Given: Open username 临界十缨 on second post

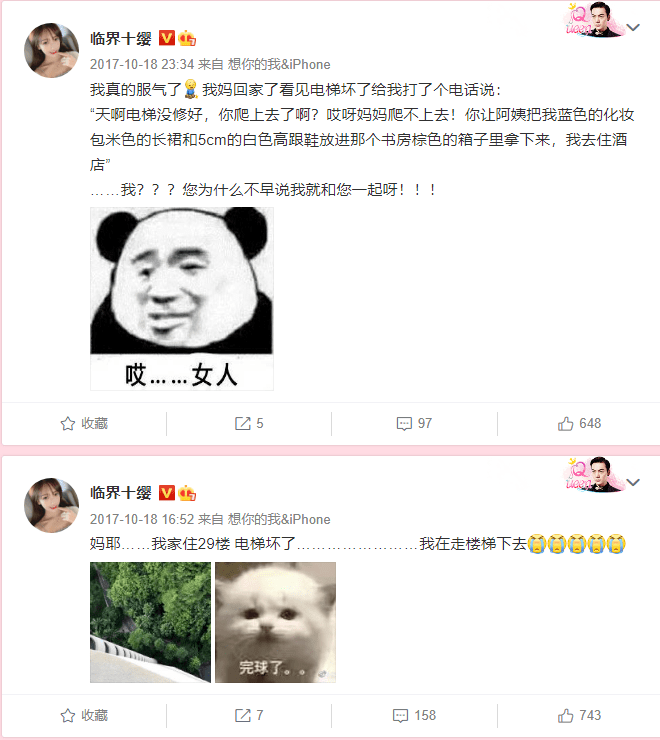Looking at the screenshot, I should click(x=121, y=493).
